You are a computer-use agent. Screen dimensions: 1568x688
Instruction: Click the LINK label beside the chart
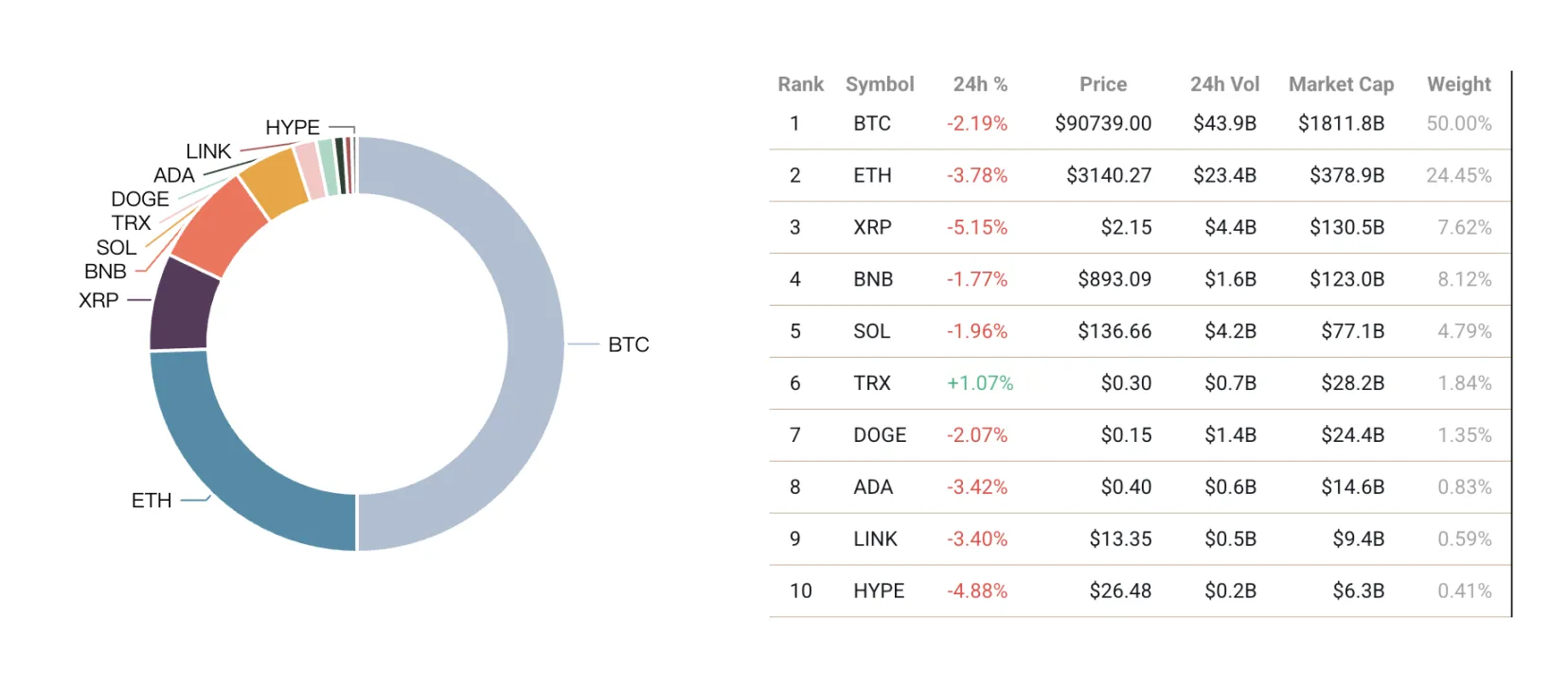pos(208,151)
